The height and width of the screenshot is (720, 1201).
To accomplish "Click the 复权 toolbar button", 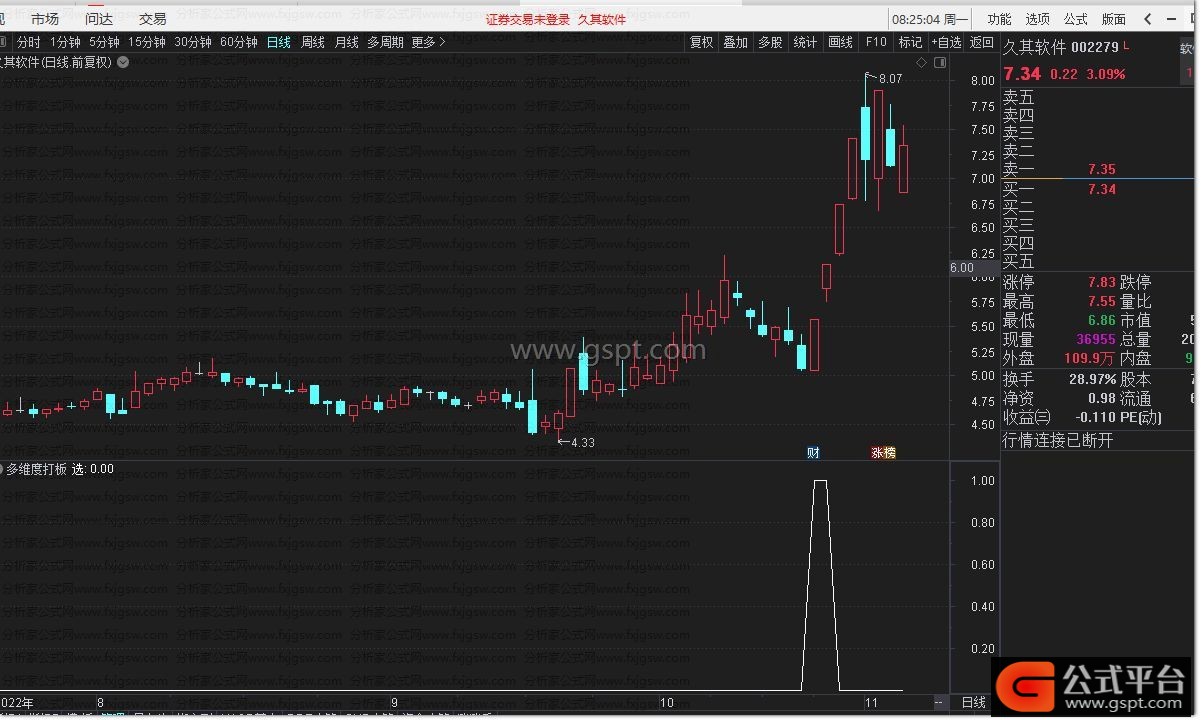I will click(x=702, y=42).
